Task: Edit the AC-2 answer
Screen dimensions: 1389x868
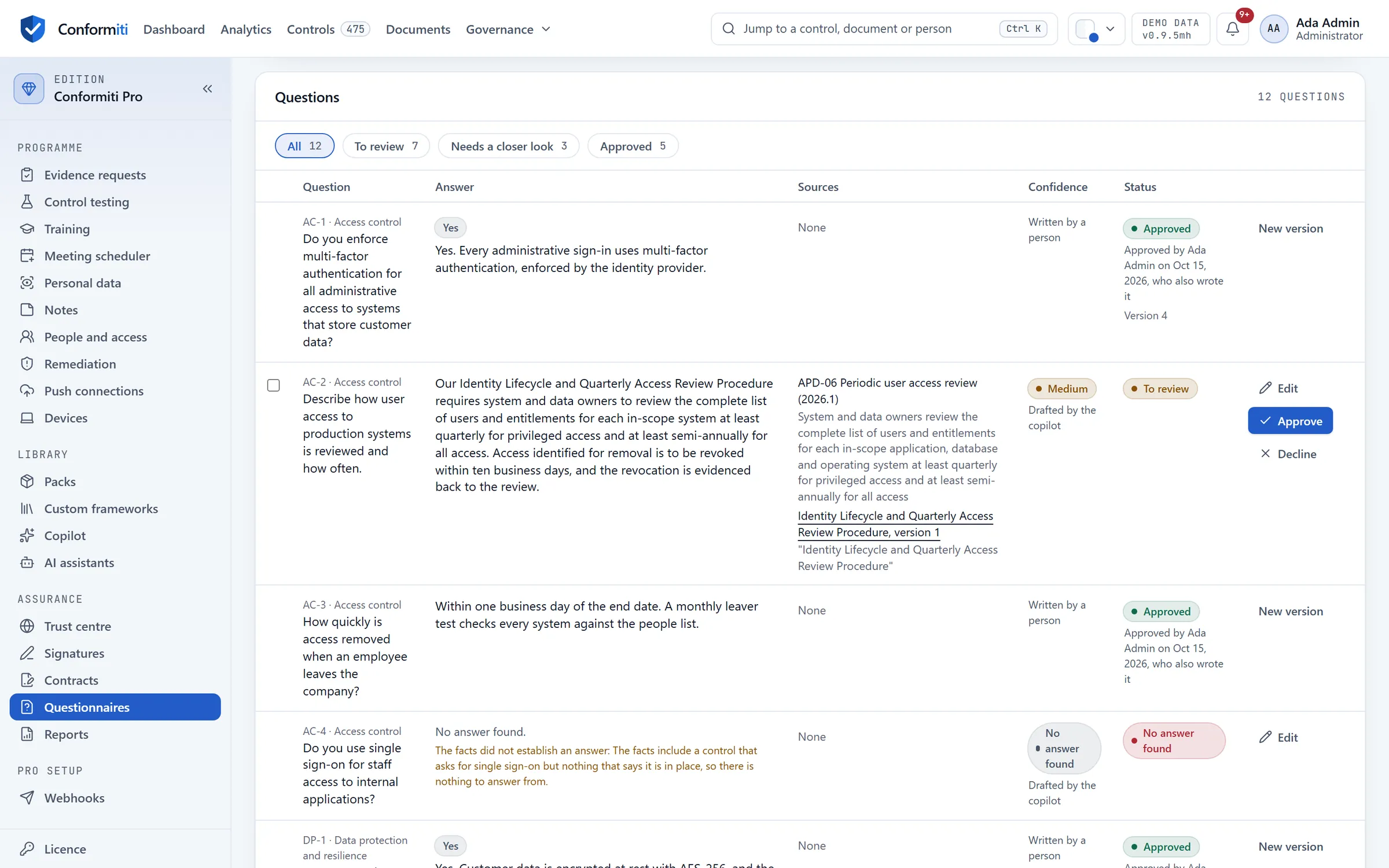Action: (1278, 388)
